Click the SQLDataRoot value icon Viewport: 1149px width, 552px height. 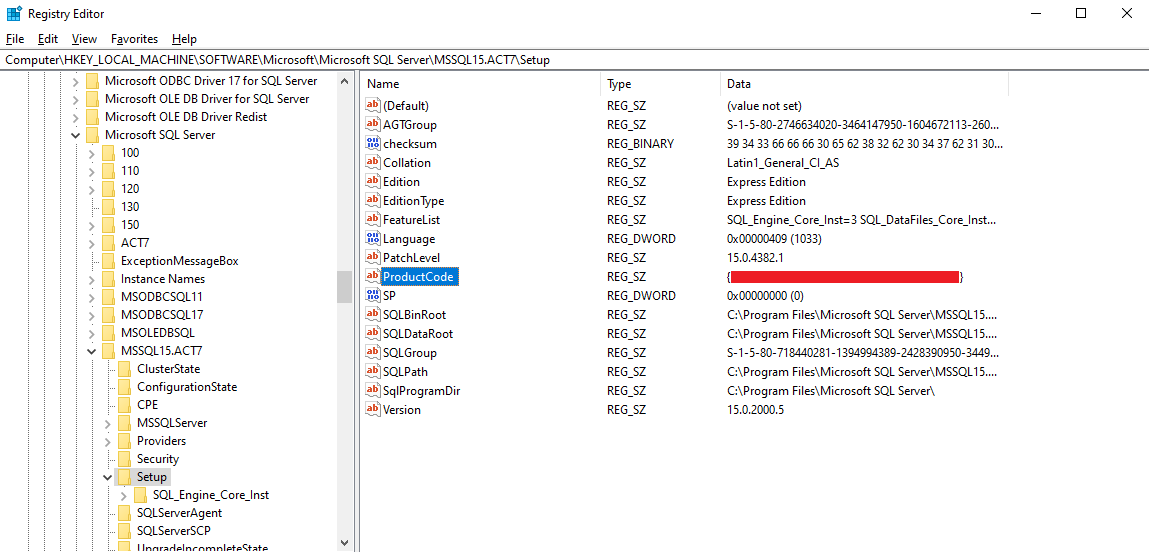pos(373,334)
